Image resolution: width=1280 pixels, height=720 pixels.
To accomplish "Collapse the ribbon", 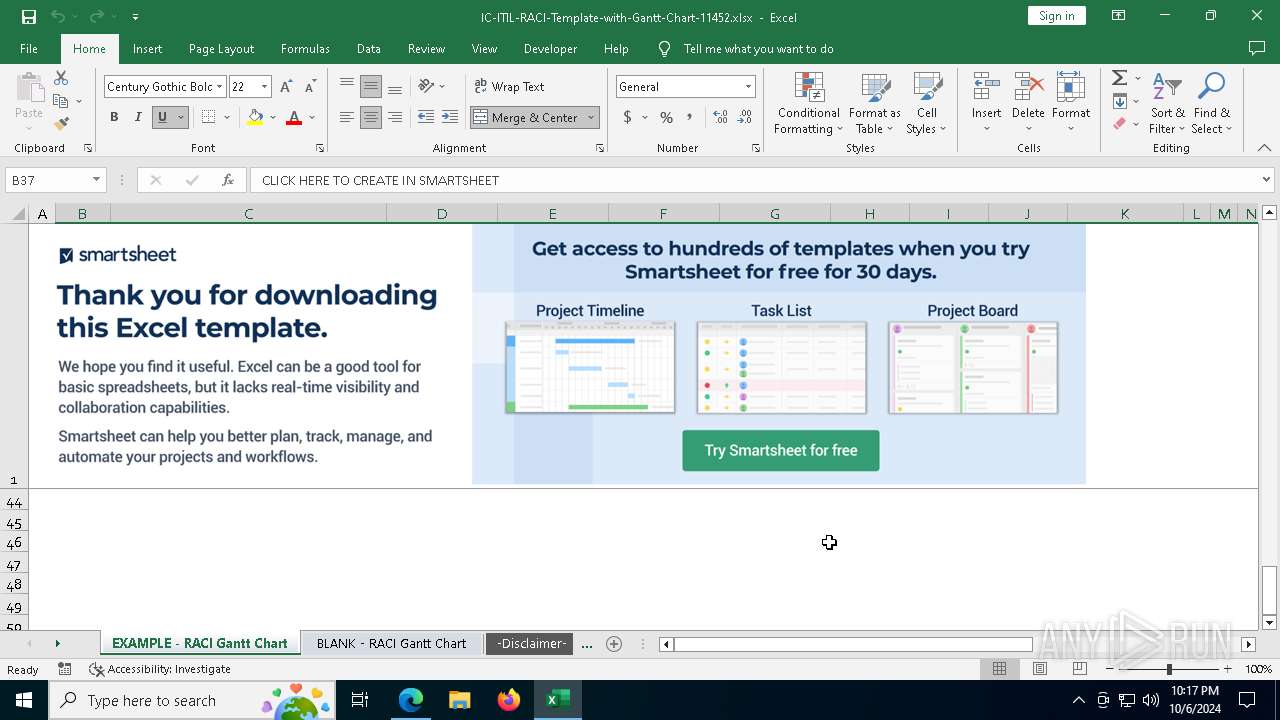I will pyautogui.click(x=1264, y=148).
